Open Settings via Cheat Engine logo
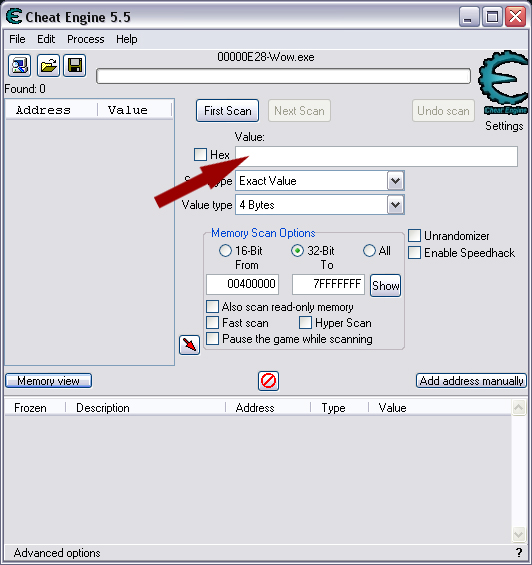532x565 pixels. point(504,83)
